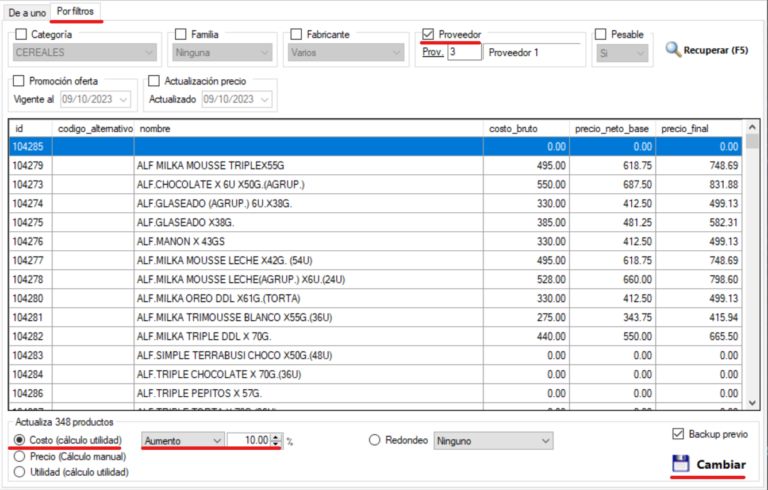Select the Redondeo radio button
The image size is (768, 490).
[374, 440]
